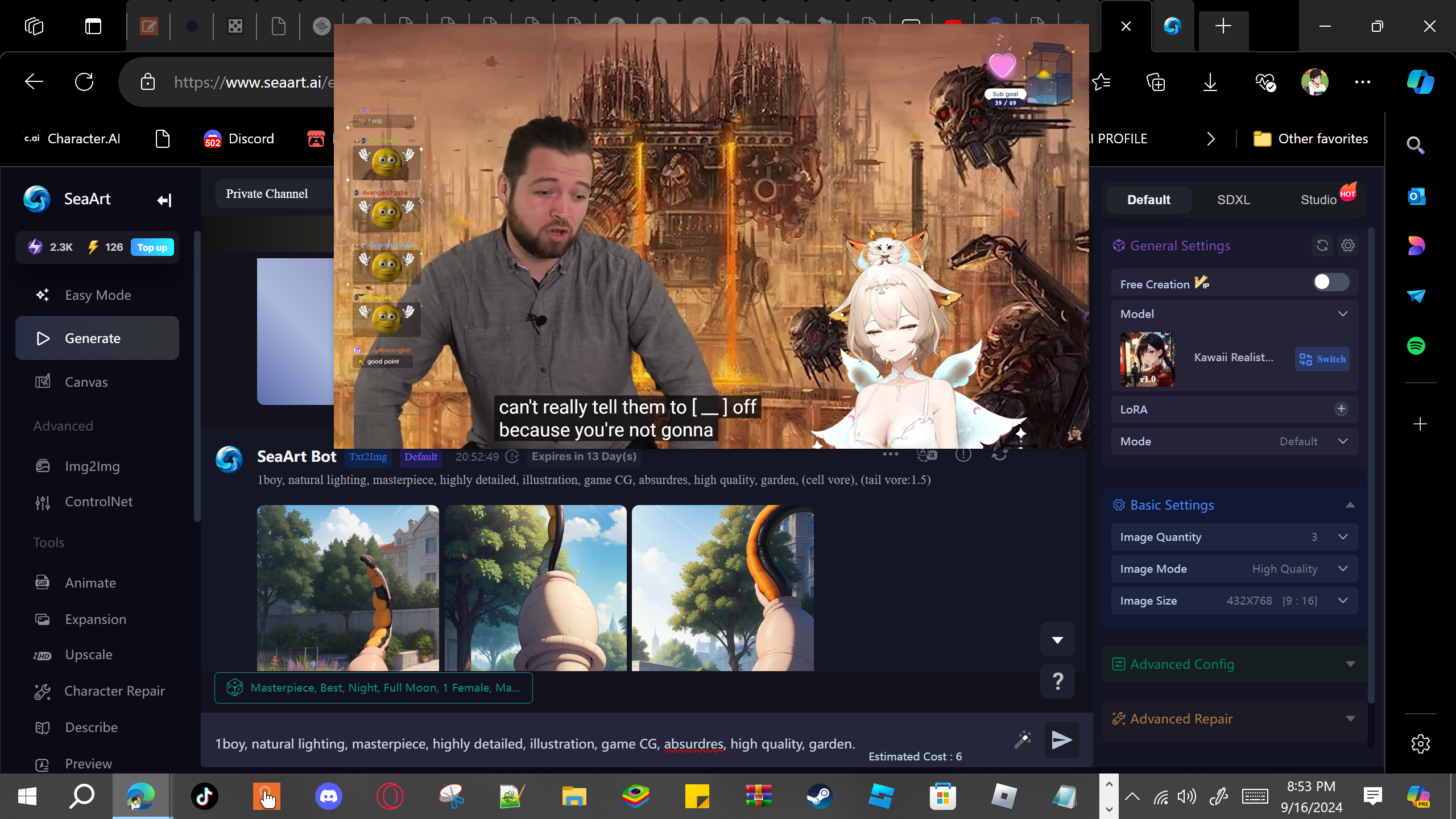Click the regenerate icon on the bot message
The image size is (1456, 819).
click(999, 454)
